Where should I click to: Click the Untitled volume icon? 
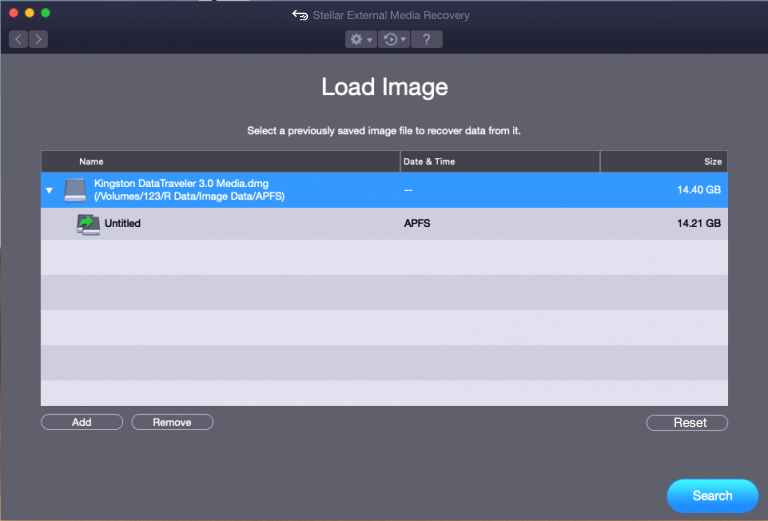[88, 224]
